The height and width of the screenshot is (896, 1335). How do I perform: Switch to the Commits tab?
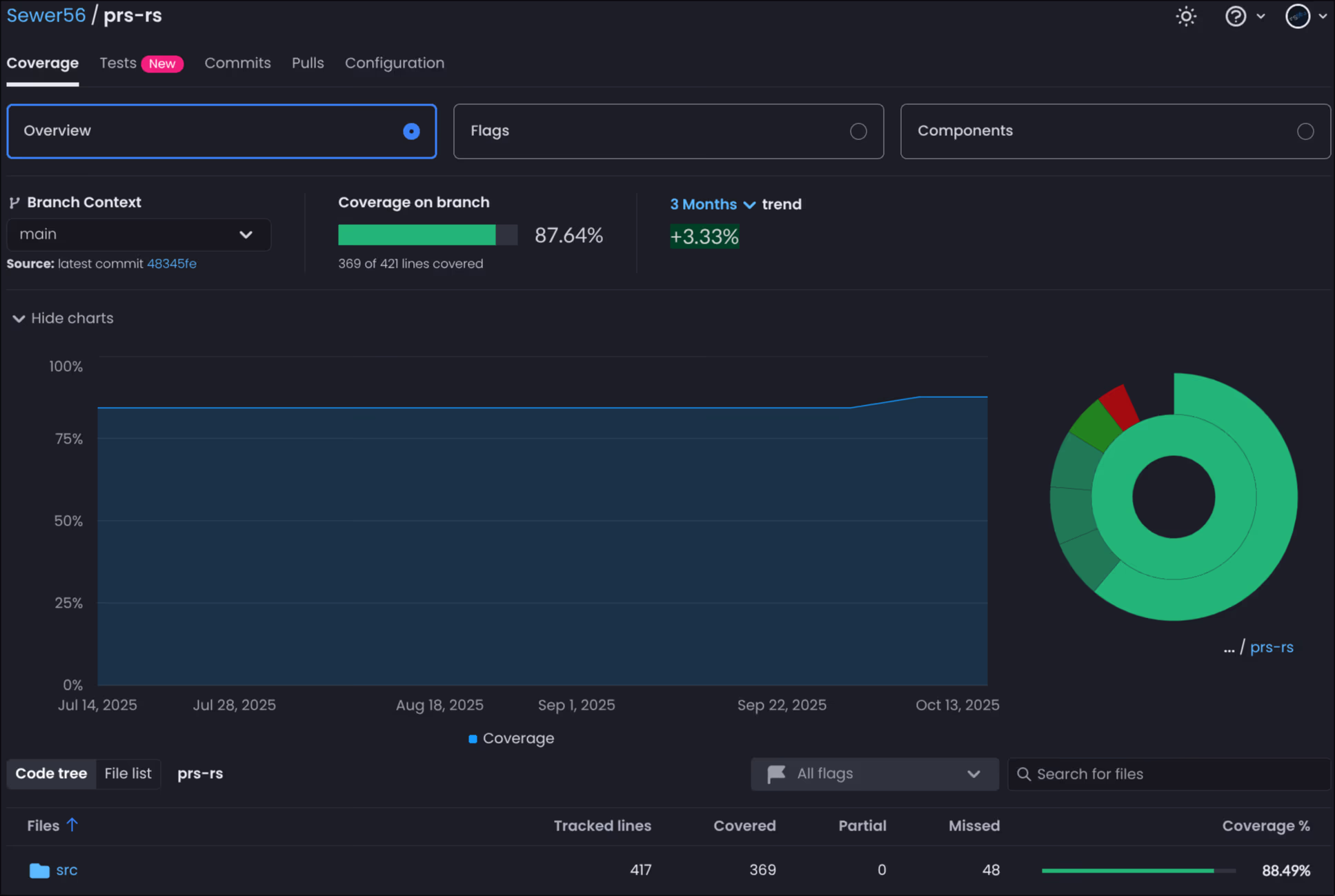(237, 63)
